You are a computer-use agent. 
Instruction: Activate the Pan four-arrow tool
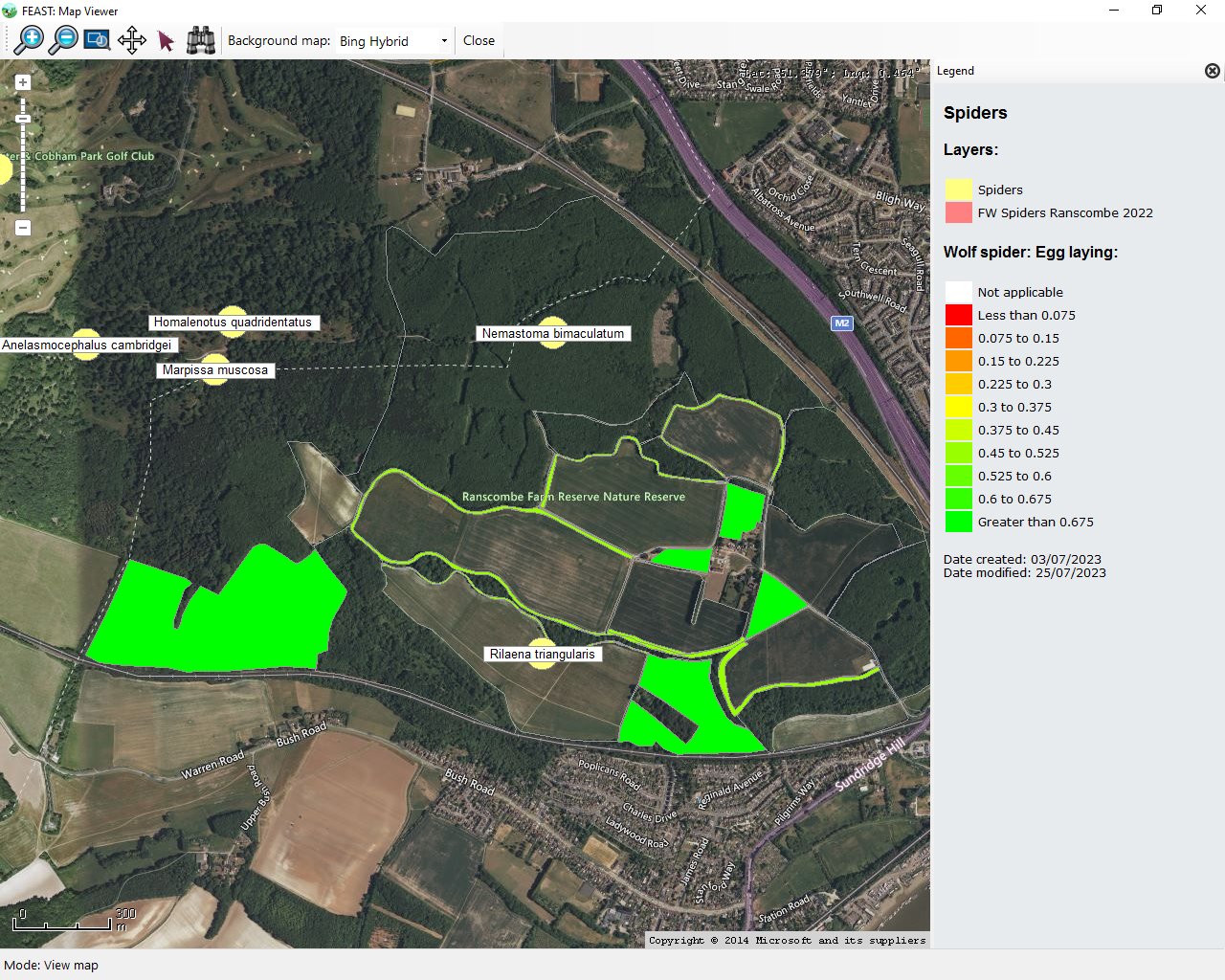coord(131,40)
